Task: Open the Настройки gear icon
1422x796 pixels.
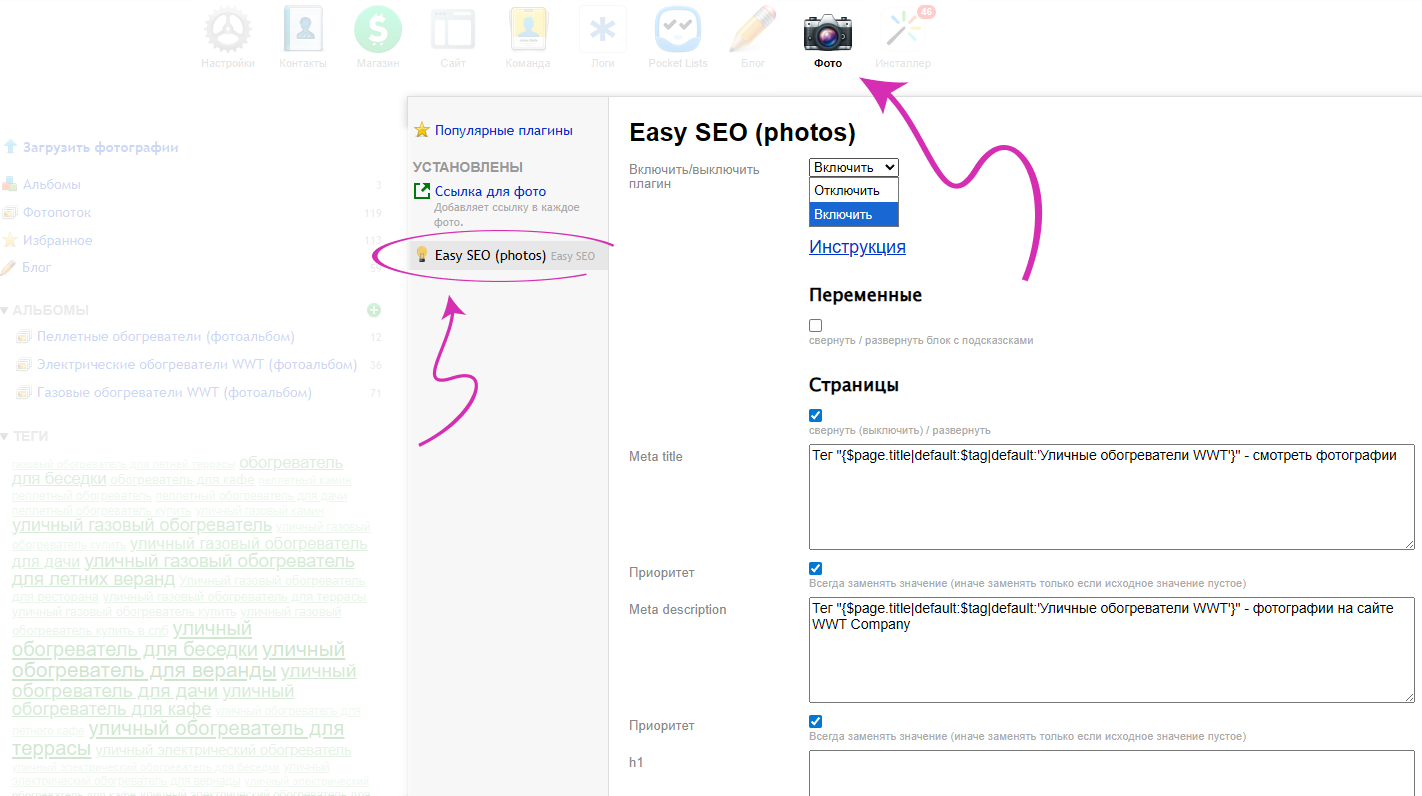Action: click(227, 31)
